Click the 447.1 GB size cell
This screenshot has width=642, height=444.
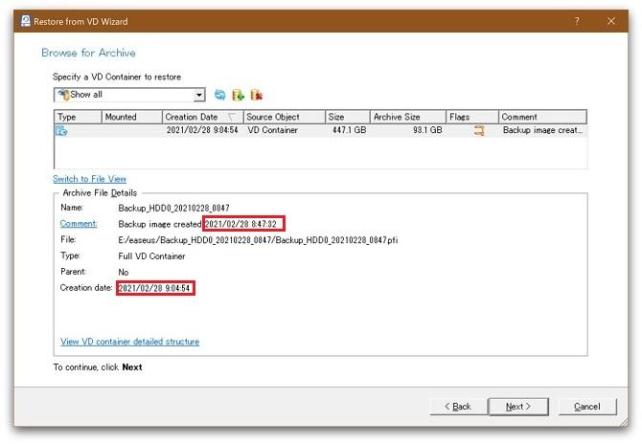pos(349,130)
